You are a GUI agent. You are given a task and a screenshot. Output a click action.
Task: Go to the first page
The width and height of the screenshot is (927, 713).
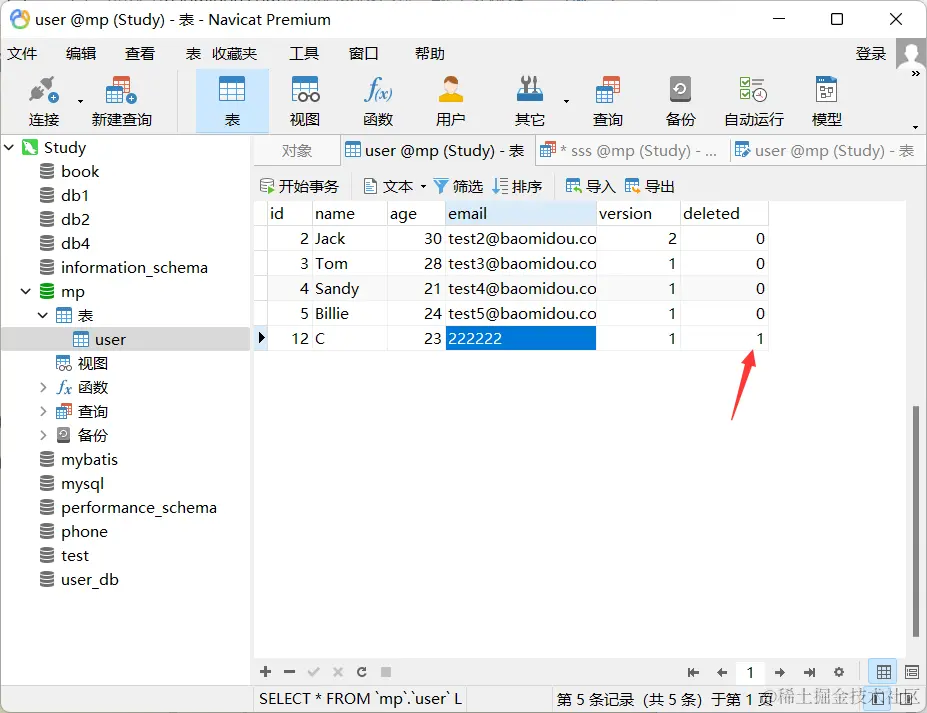[693, 672]
